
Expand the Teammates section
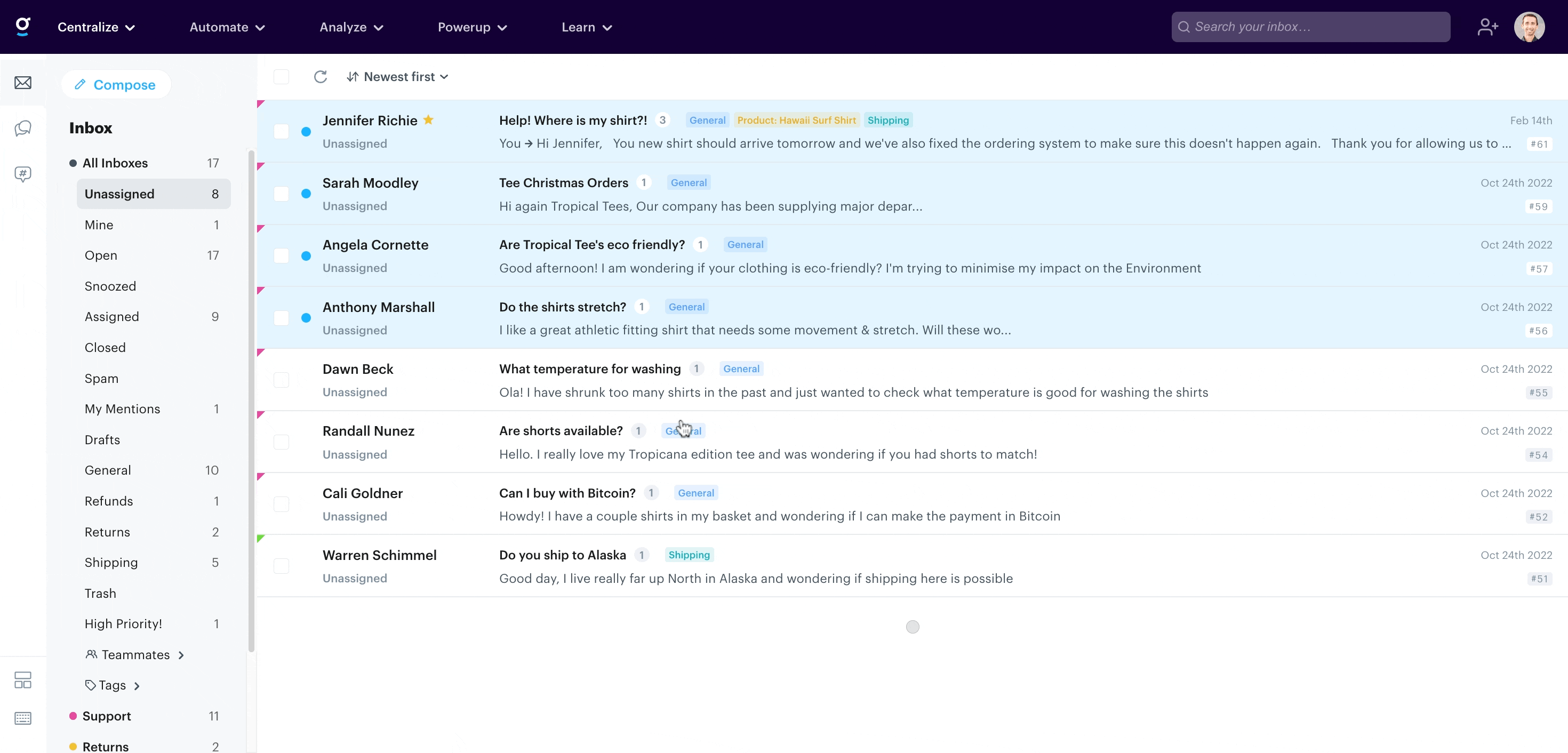click(135, 654)
